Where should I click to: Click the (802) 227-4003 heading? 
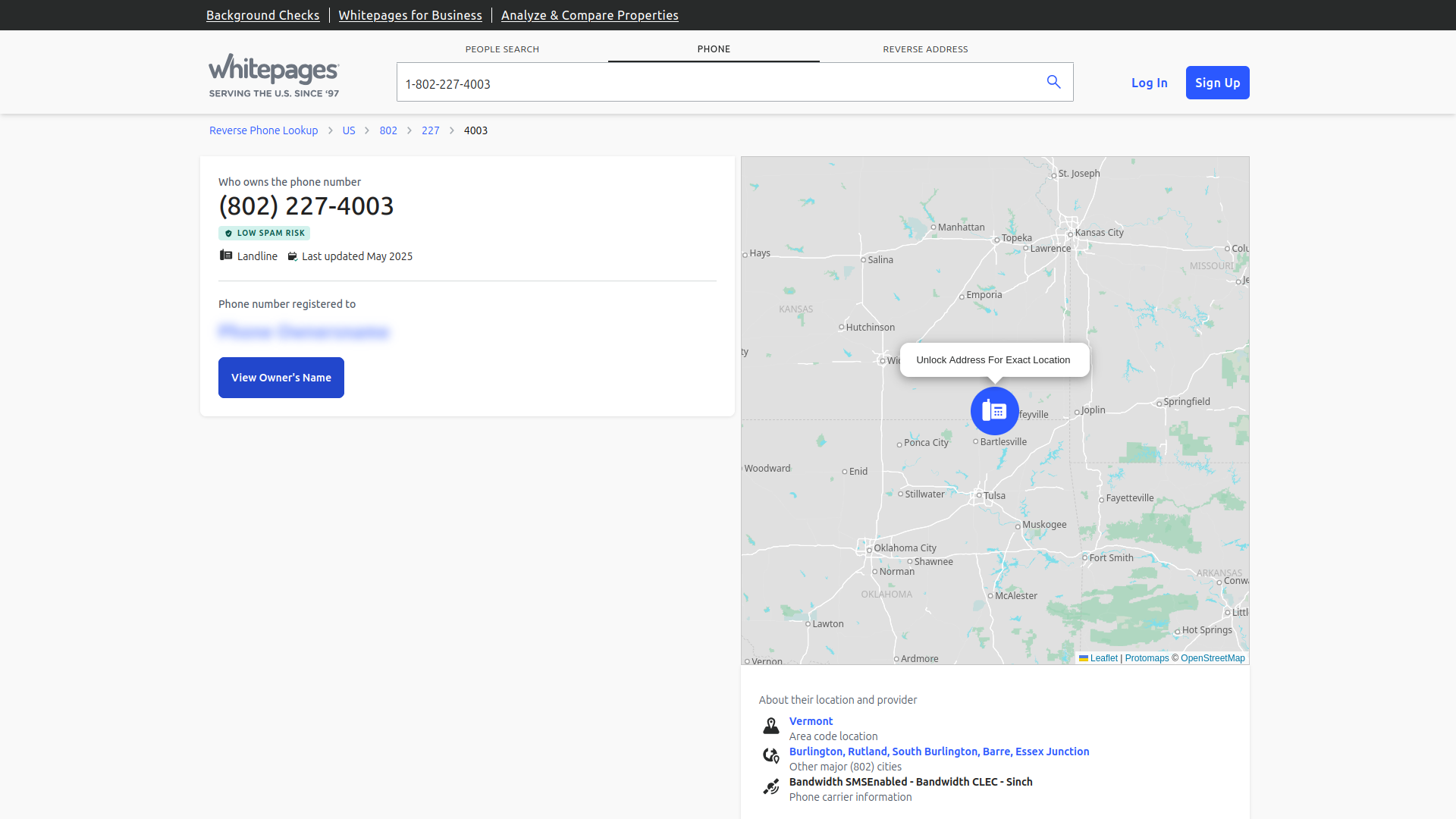pos(306,206)
